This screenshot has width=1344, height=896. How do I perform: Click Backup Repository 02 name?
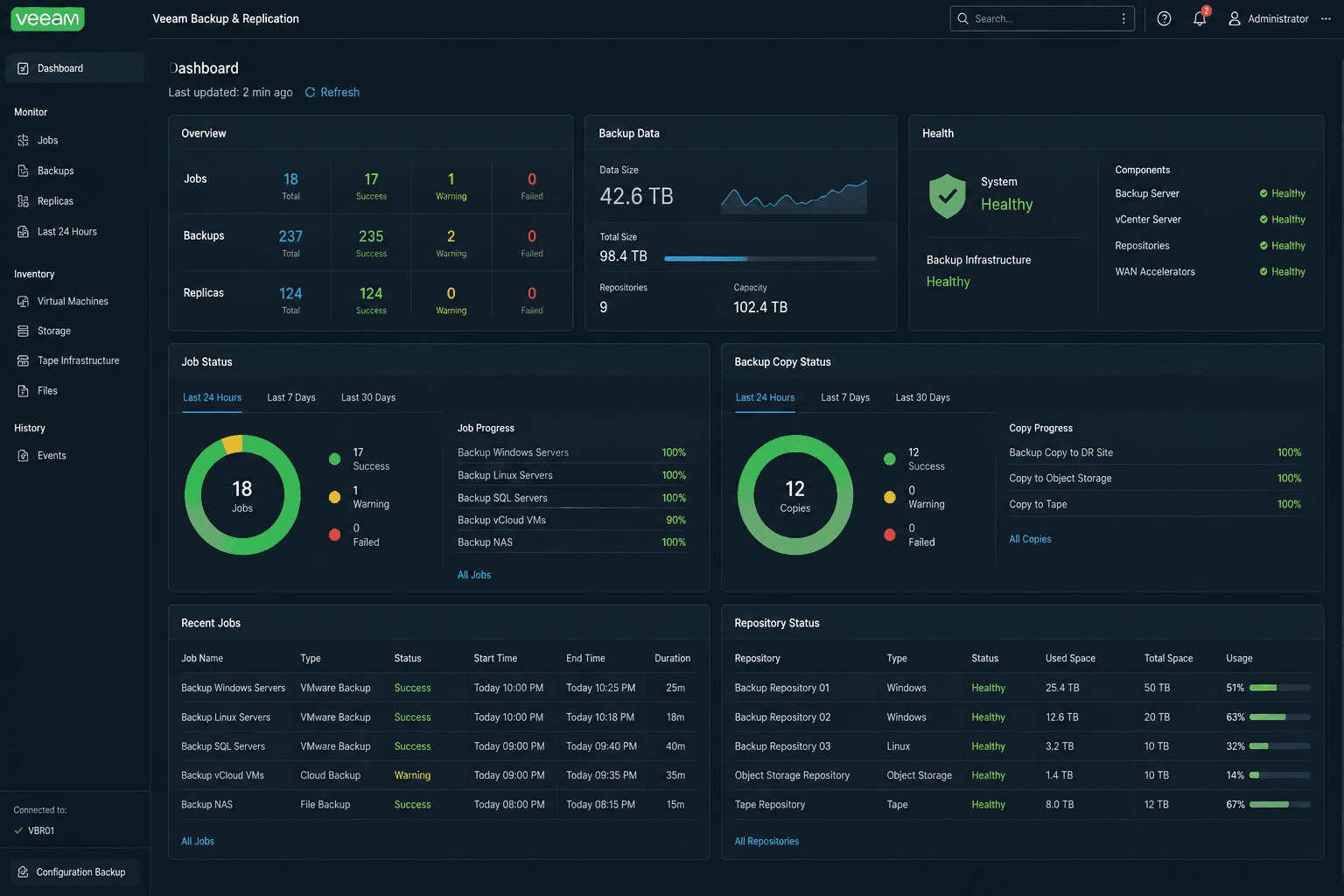coord(782,717)
